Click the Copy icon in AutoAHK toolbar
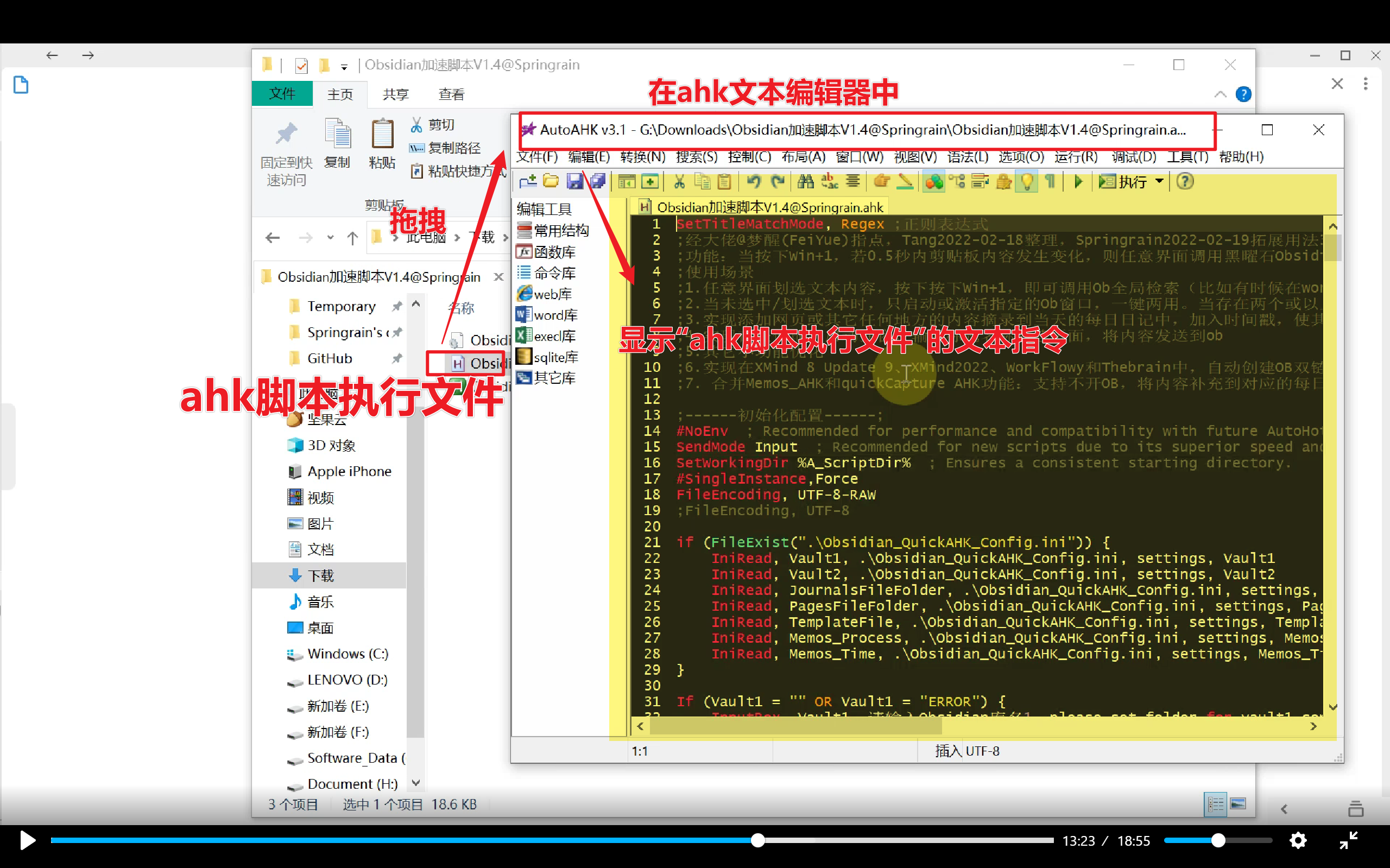Image resolution: width=1390 pixels, height=868 pixels. [702, 182]
